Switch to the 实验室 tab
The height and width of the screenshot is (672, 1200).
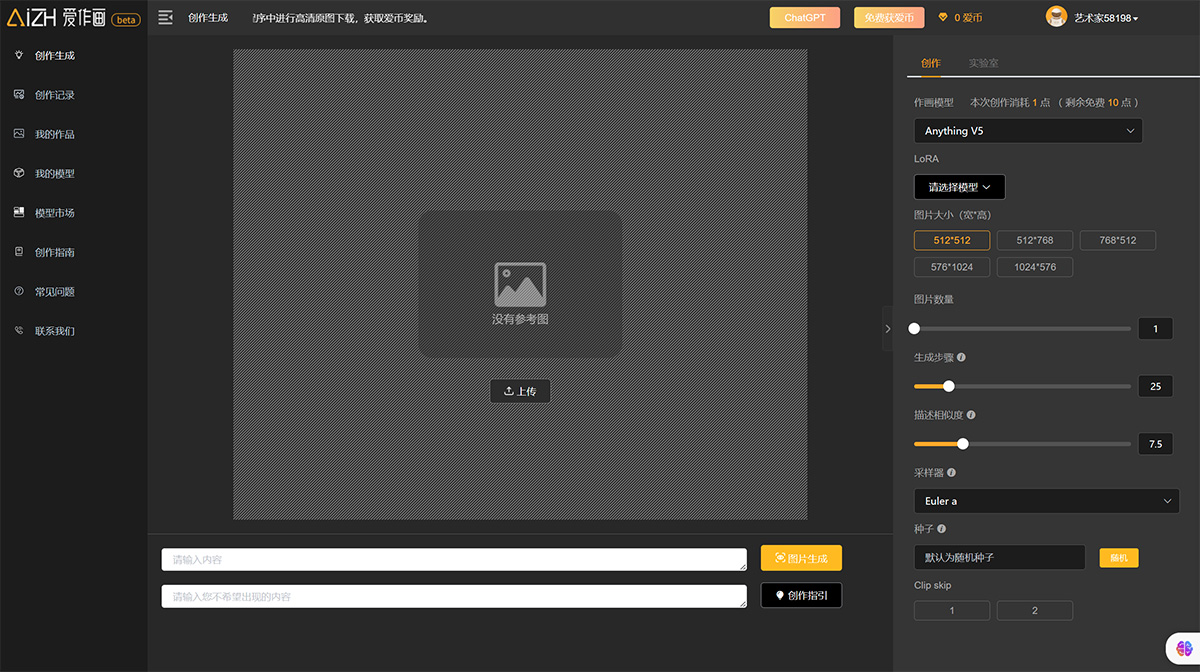(983, 63)
